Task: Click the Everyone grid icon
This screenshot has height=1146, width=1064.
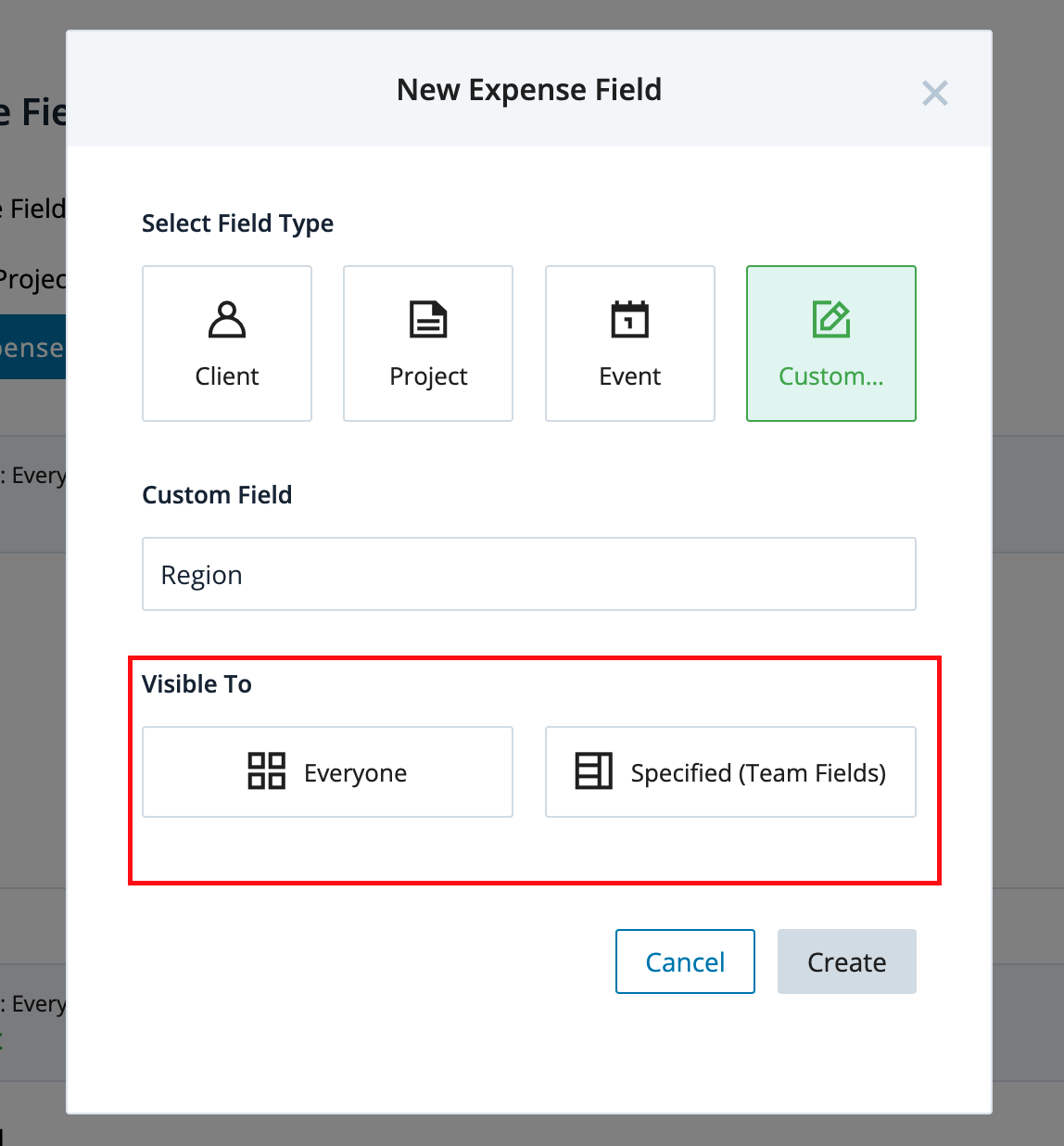Action: coord(267,771)
